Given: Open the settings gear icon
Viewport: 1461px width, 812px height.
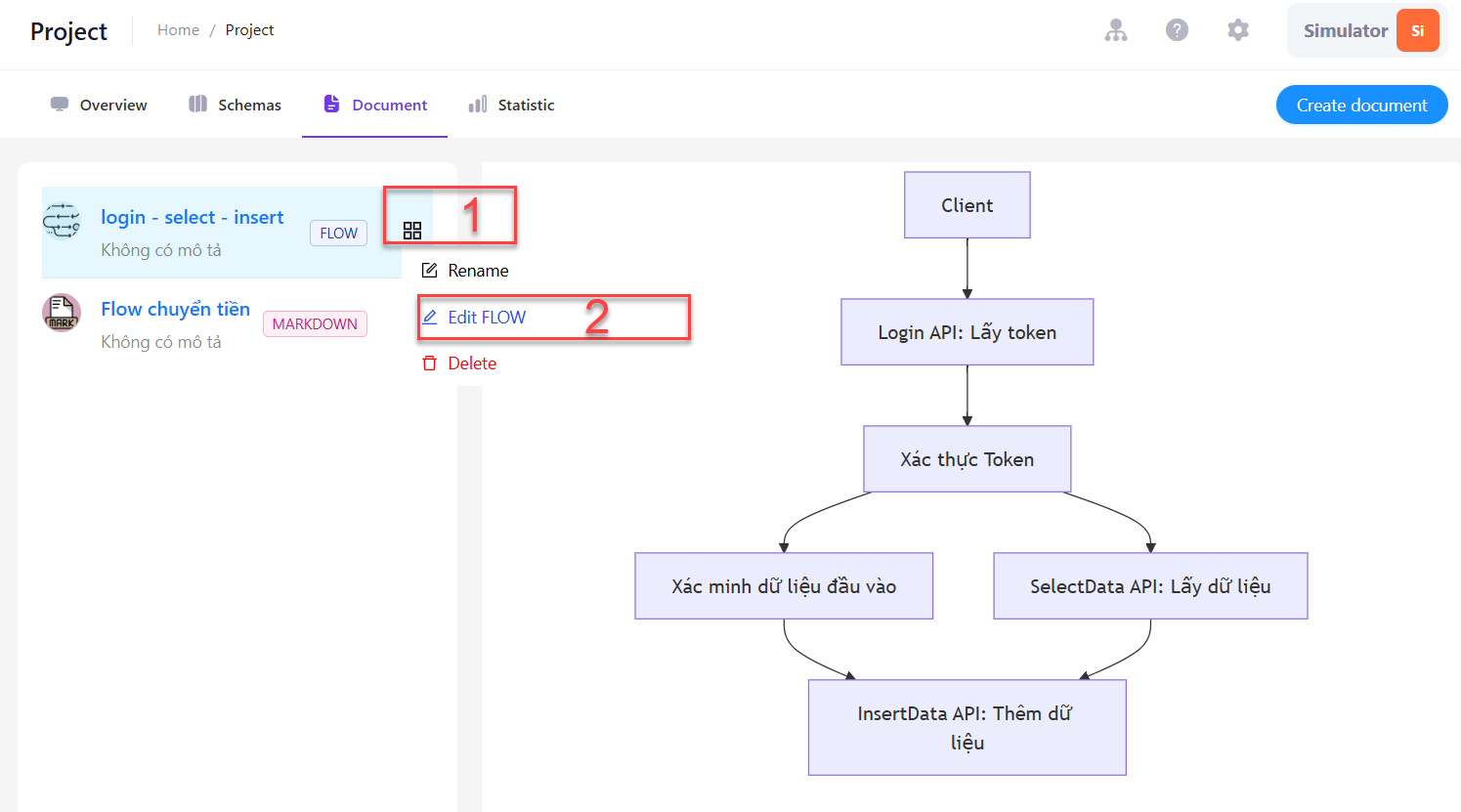Looking at the screenshot, I should [x=1238, y=30].
